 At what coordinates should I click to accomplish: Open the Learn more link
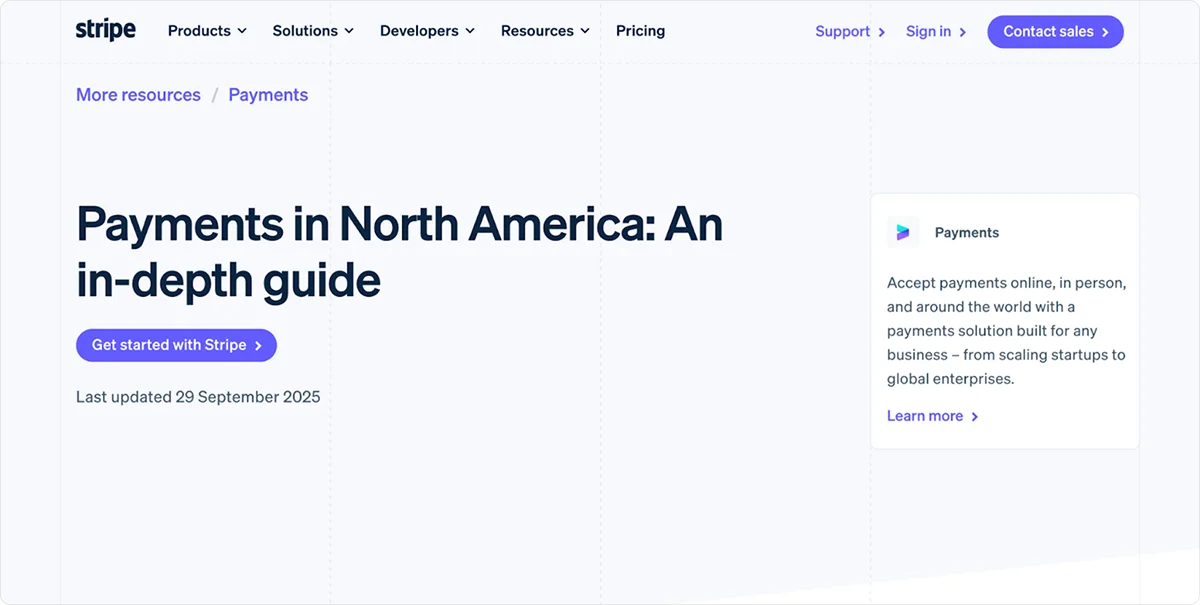tap(925, 416)
